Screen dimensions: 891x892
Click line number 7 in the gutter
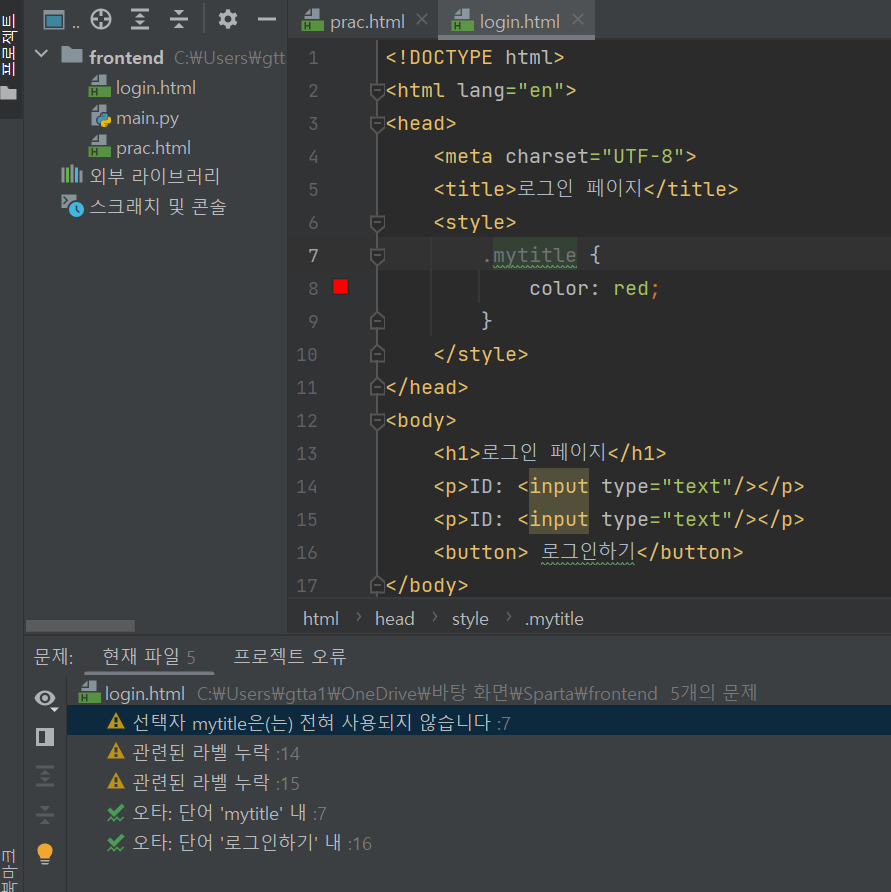tap(313, 255)
